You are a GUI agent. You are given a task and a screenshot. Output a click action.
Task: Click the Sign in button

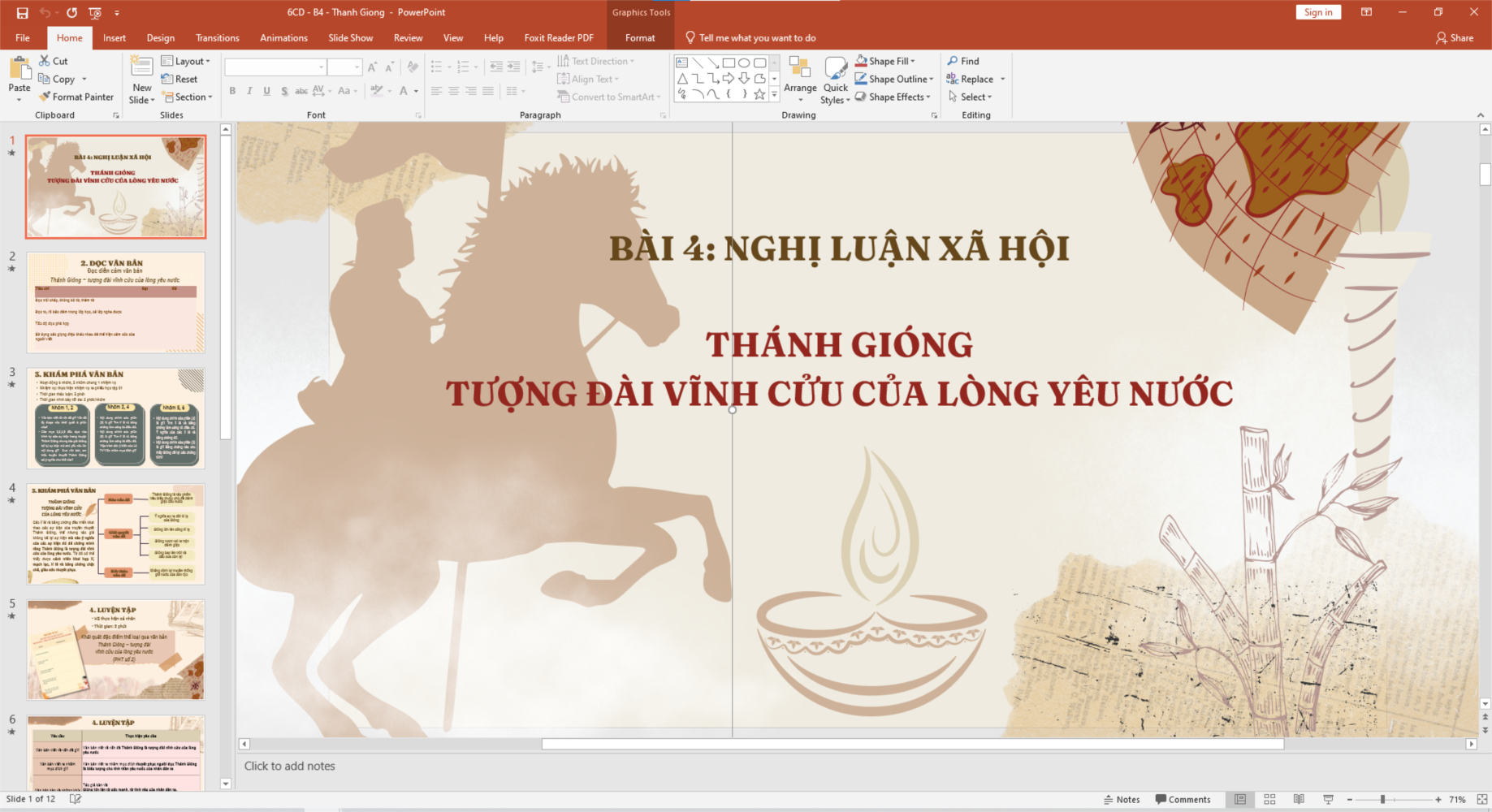(1317, 12)
